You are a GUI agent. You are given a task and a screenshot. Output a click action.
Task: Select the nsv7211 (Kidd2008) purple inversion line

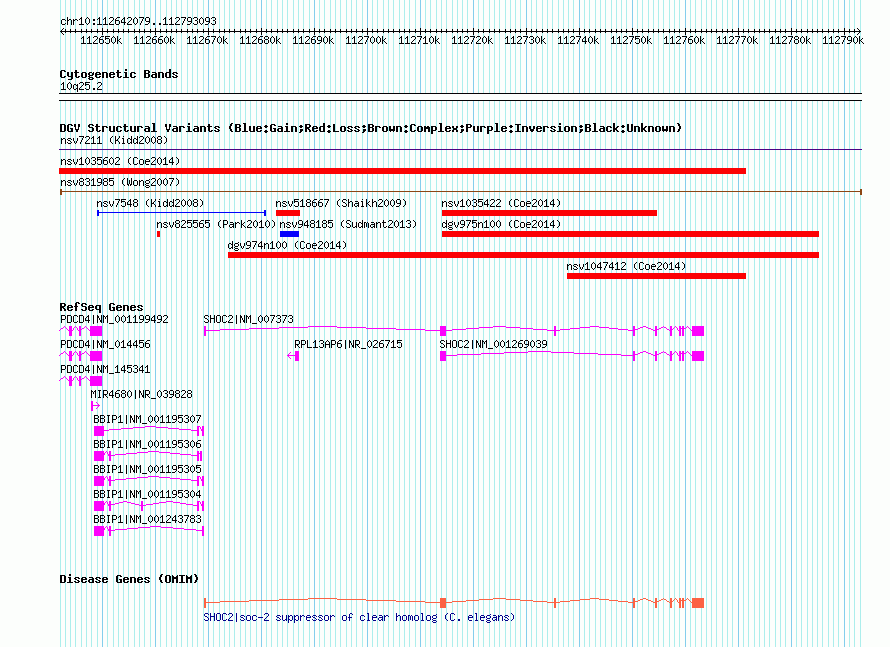coord(460,150)
